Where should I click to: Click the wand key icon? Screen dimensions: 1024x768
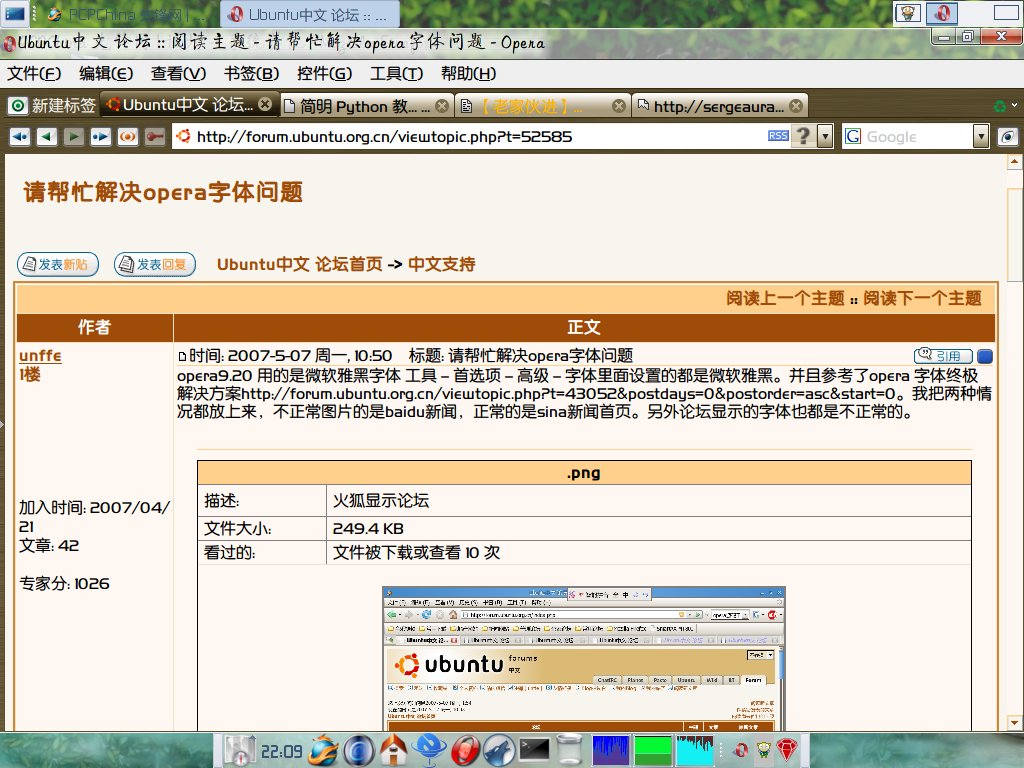click(x=155, y=136)
